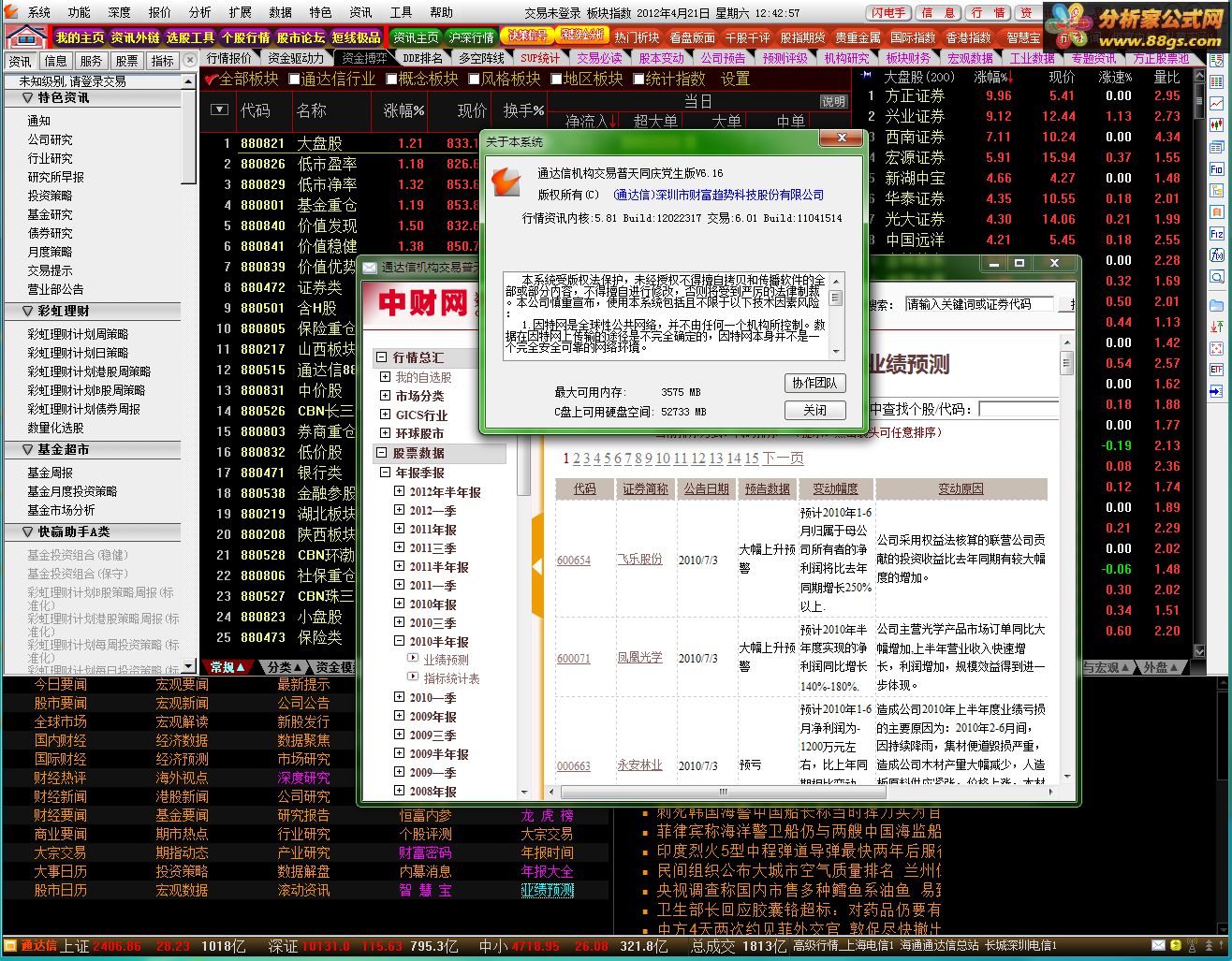Screen dimensions: 1232x961
Task: Click the 业绩预测 news link in the bottom panel
Action: click(548, 890)
